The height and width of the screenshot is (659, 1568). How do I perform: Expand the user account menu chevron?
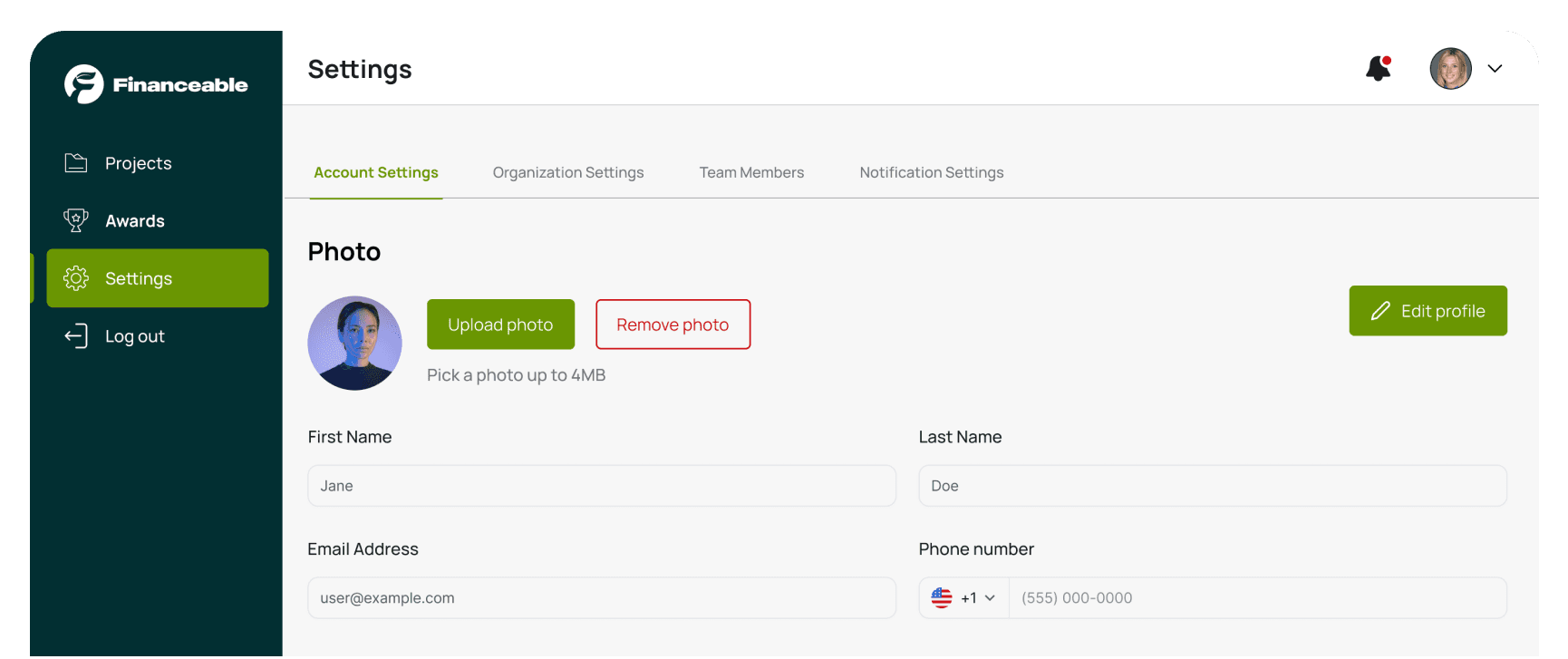(x=1495, y=69)
